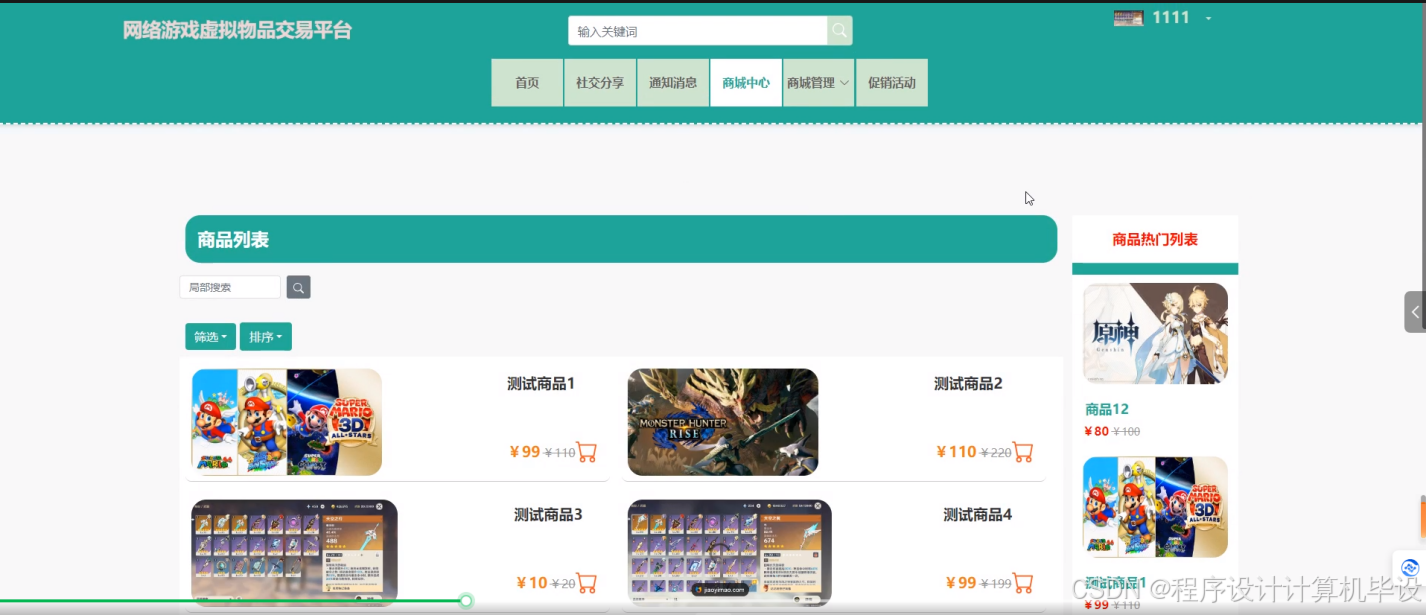
Task: Open the 社交分享 tab
Action: point(600,83)
